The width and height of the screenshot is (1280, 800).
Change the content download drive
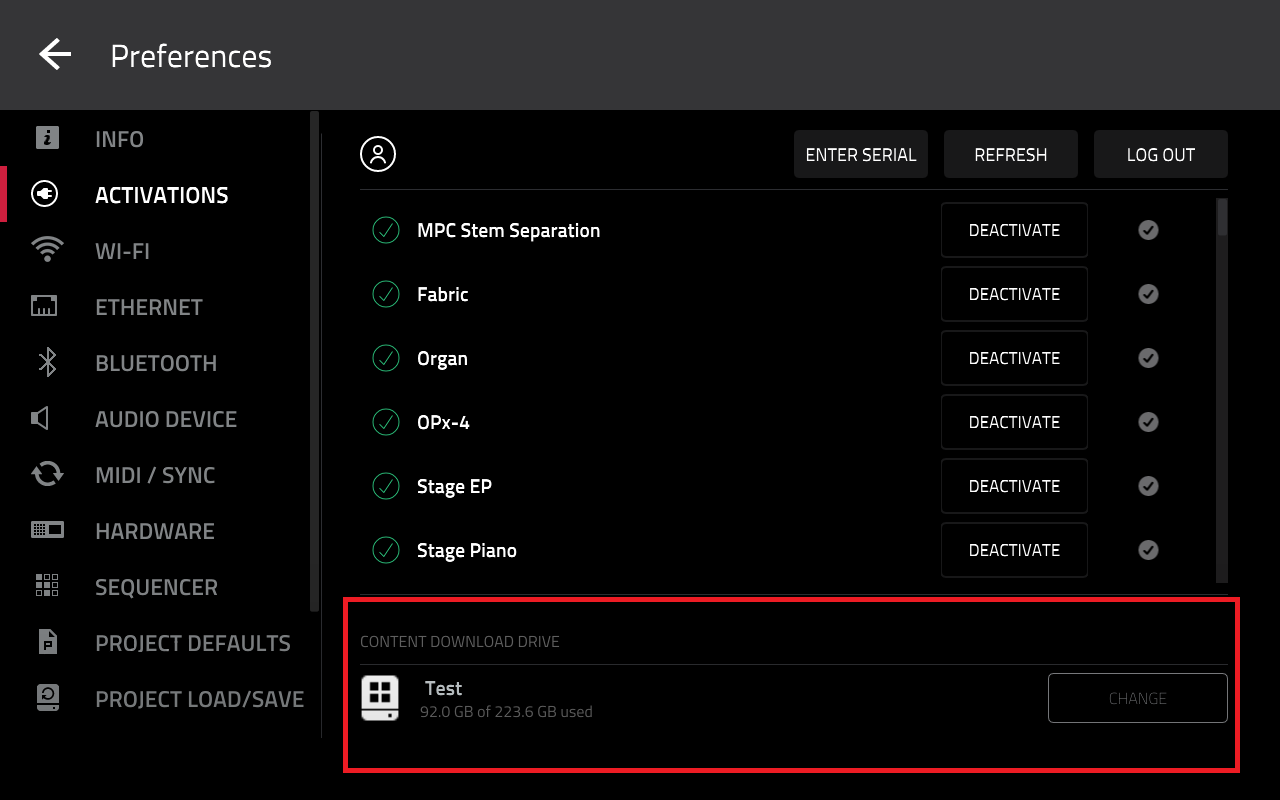(1138, 698)
